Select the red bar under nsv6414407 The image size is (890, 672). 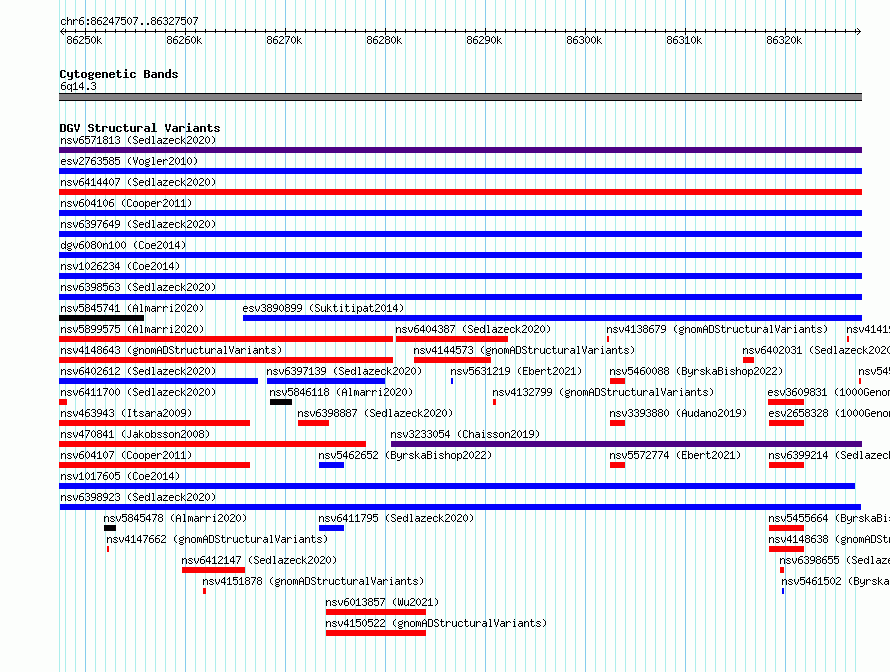click(460, 192)
